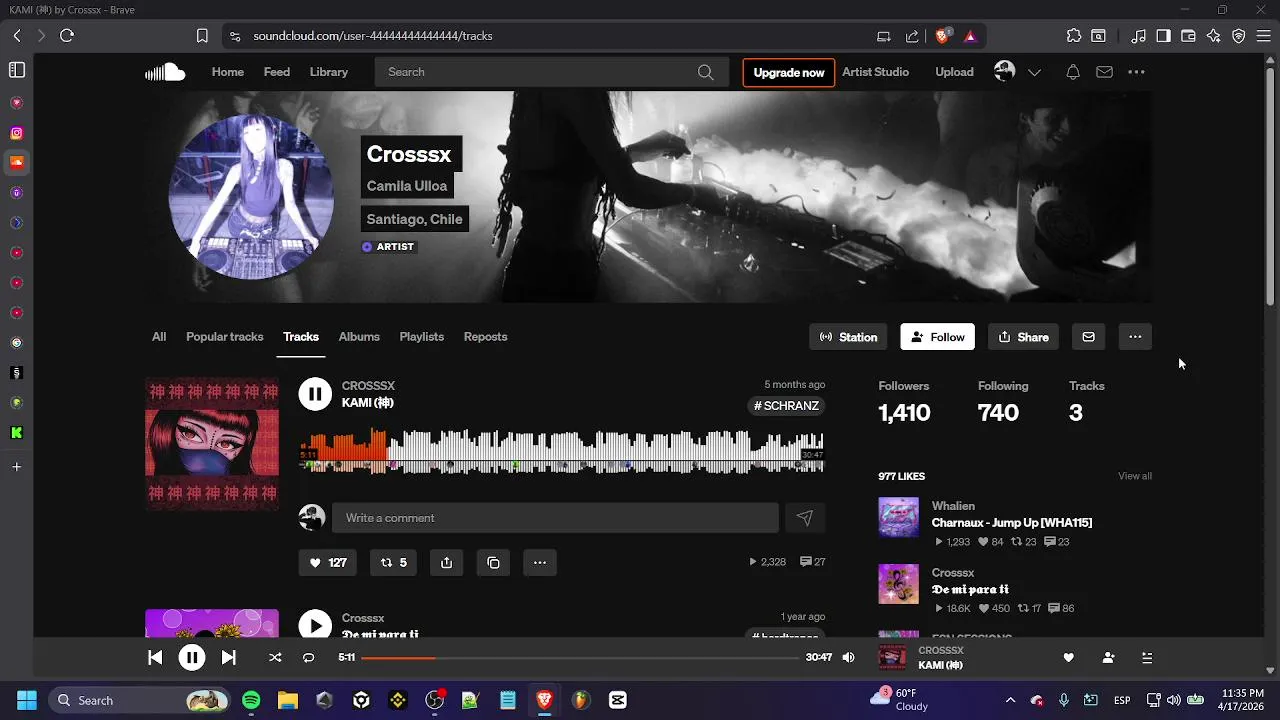Follow Crosssx with the Follow button
The image size is (1280, 720).
938,337
